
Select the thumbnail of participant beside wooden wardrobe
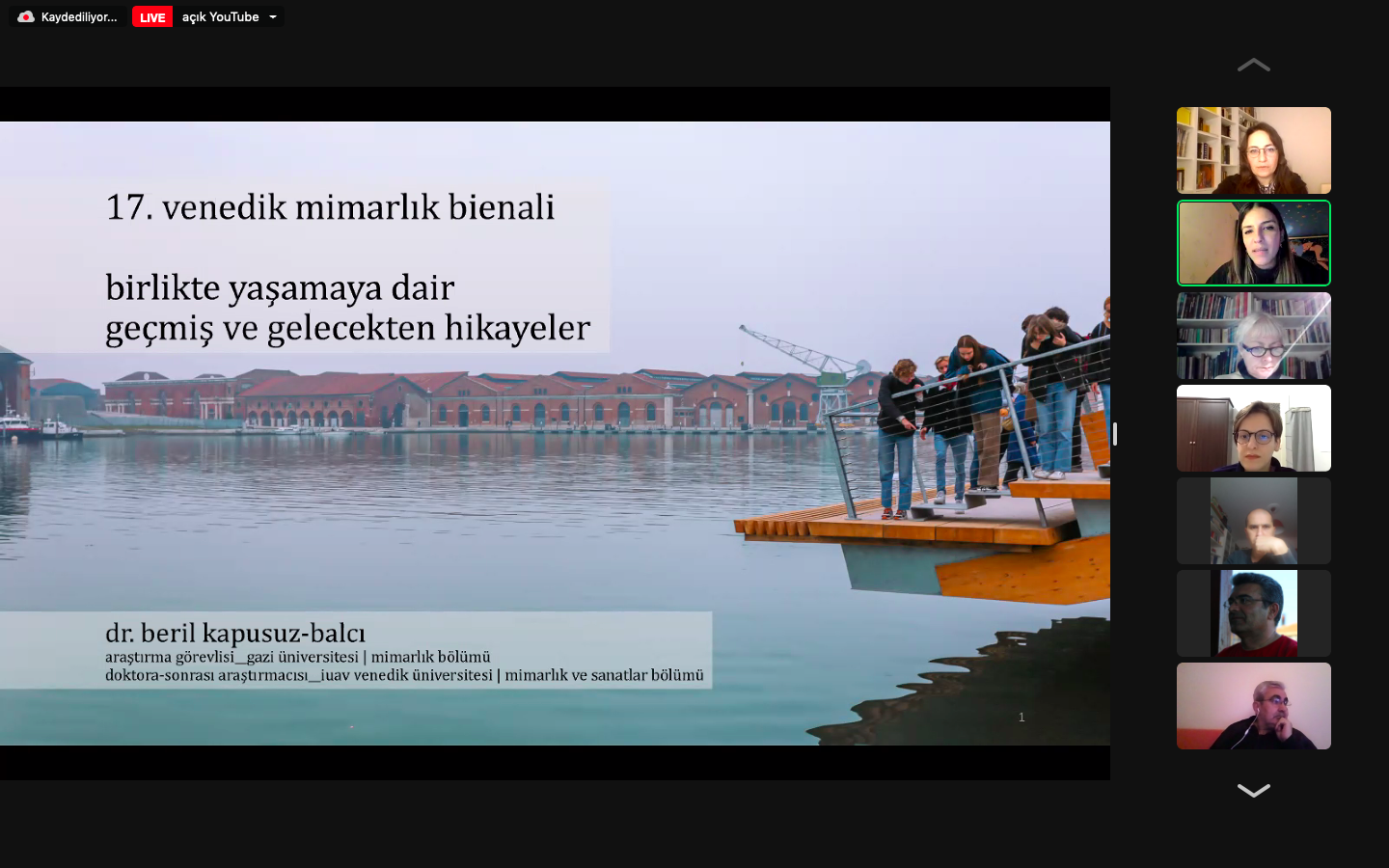tap(1254, 428)
